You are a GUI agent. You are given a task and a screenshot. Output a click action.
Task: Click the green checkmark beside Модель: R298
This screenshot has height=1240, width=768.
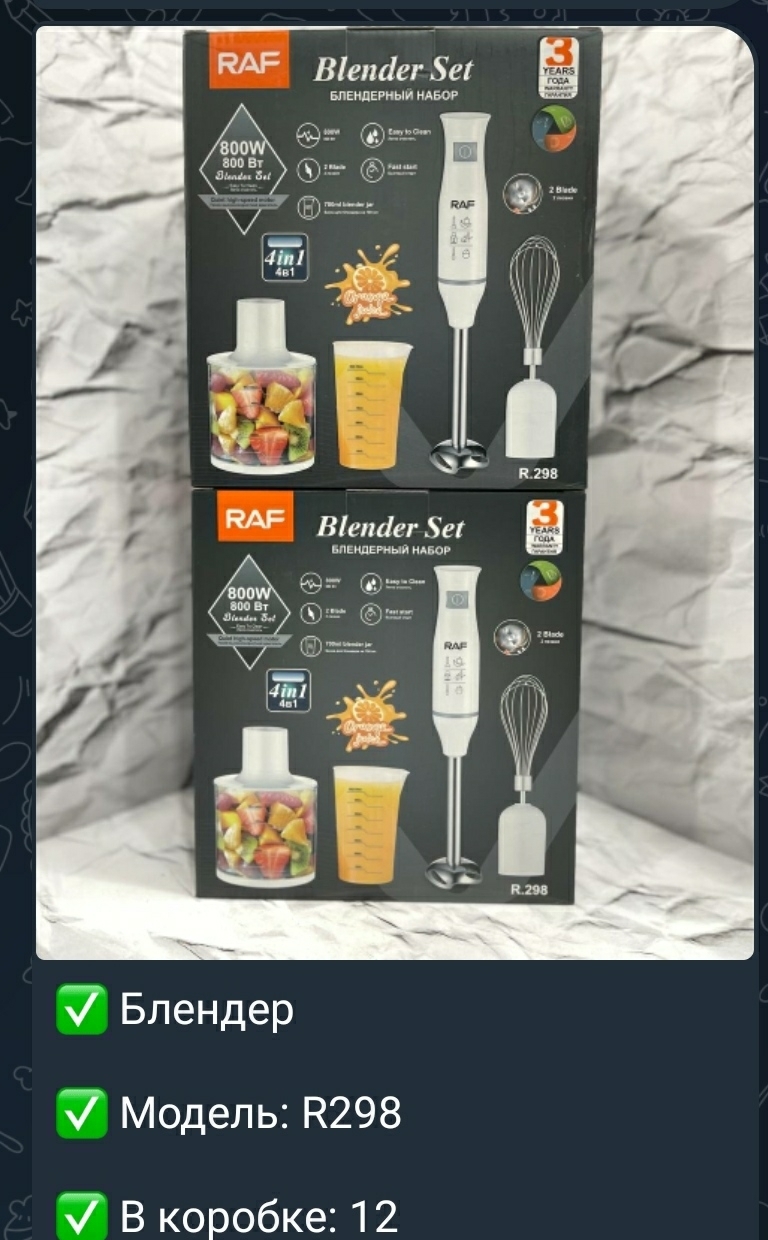(82, 1113)
